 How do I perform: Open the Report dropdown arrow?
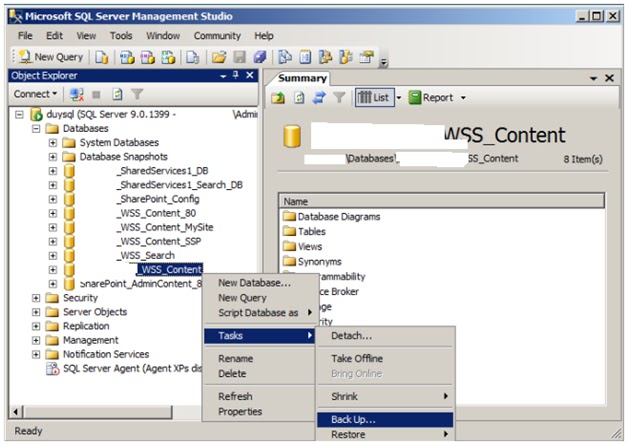click(463, 97)
